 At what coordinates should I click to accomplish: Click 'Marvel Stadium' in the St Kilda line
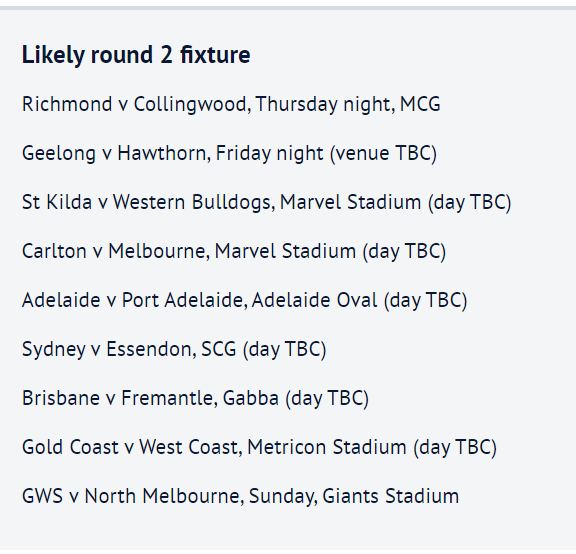click(x=350, y=202)
